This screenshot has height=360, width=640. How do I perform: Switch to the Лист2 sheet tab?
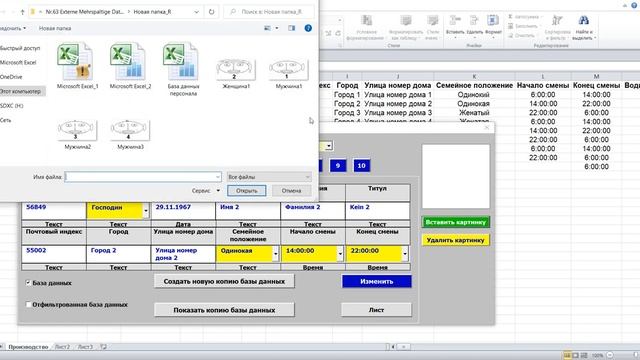pyautogui.click(x=62, y=347)
